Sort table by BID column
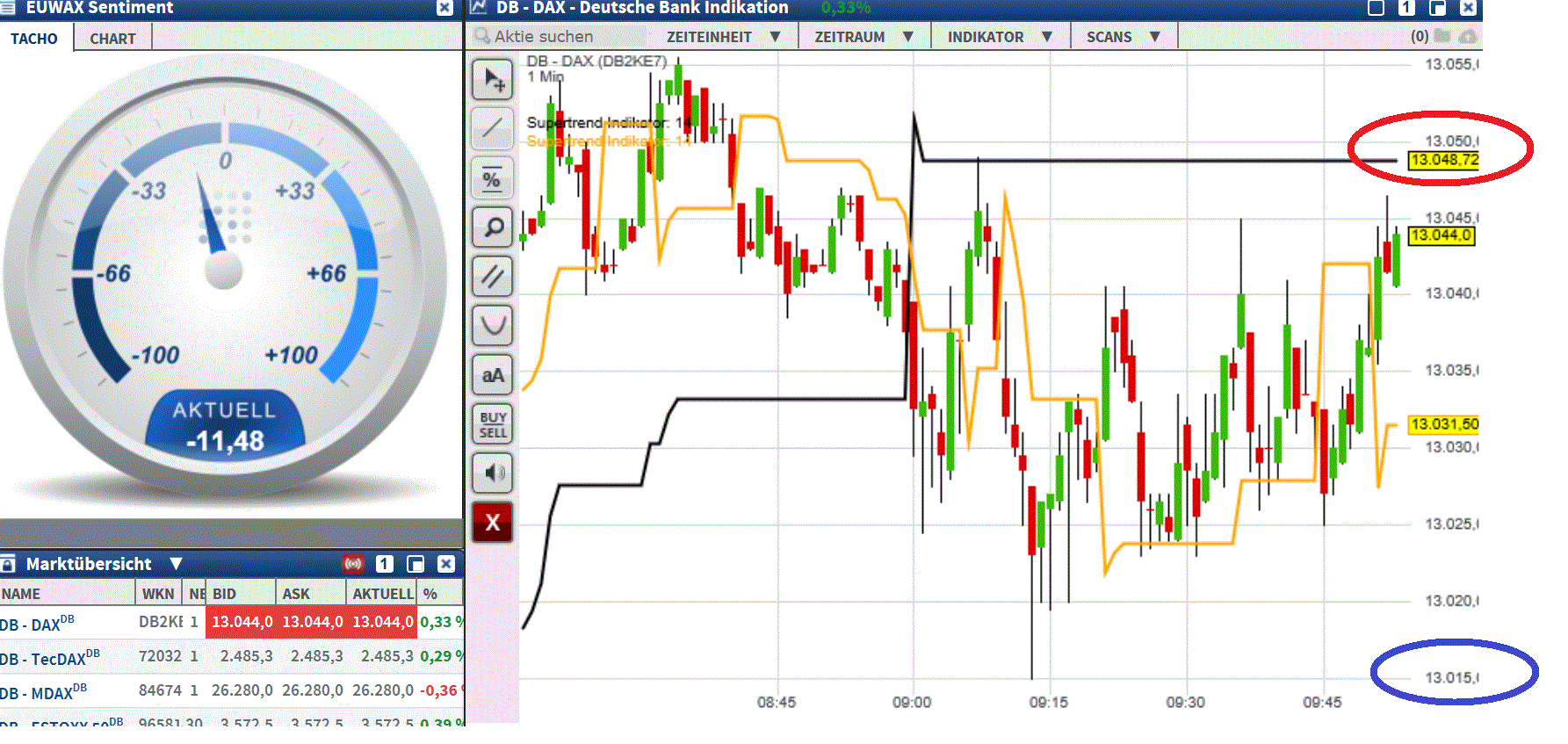This screenshot has height=744, width=1568. (x=241, y=594)
